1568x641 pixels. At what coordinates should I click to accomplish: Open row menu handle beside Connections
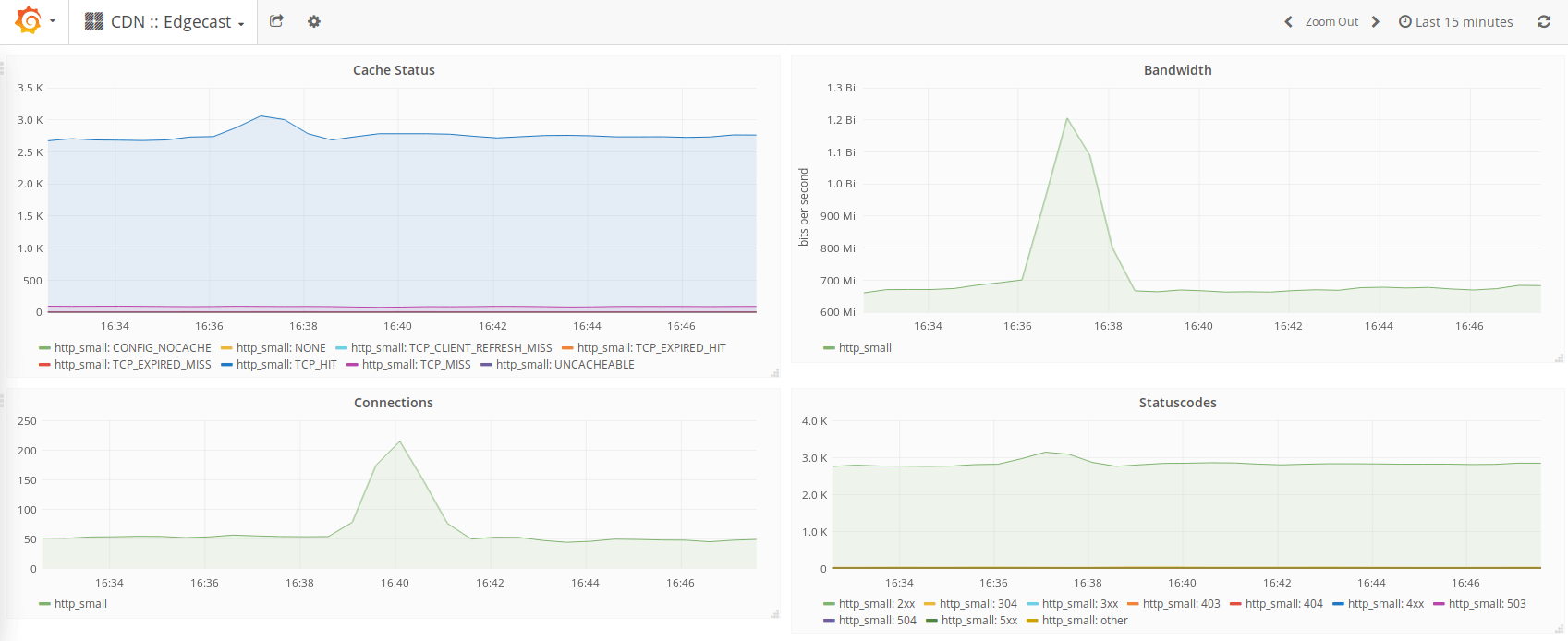(x=3, y=401)
